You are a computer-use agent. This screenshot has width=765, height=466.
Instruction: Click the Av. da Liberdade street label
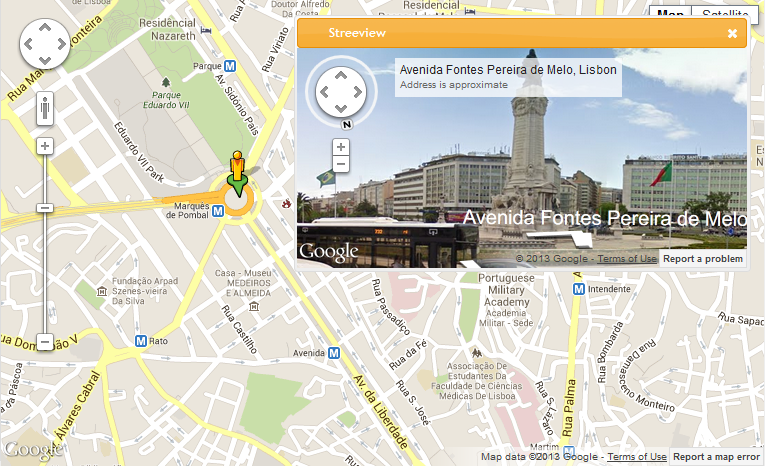(x=381, y=412)
